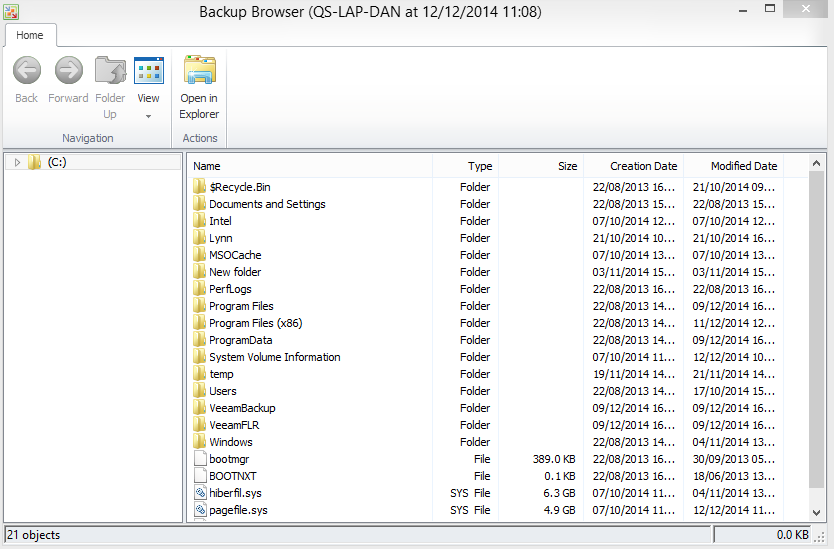The image size is (834, 549).
Task: Click the Forward navigation button
Action: click(68, 80)
